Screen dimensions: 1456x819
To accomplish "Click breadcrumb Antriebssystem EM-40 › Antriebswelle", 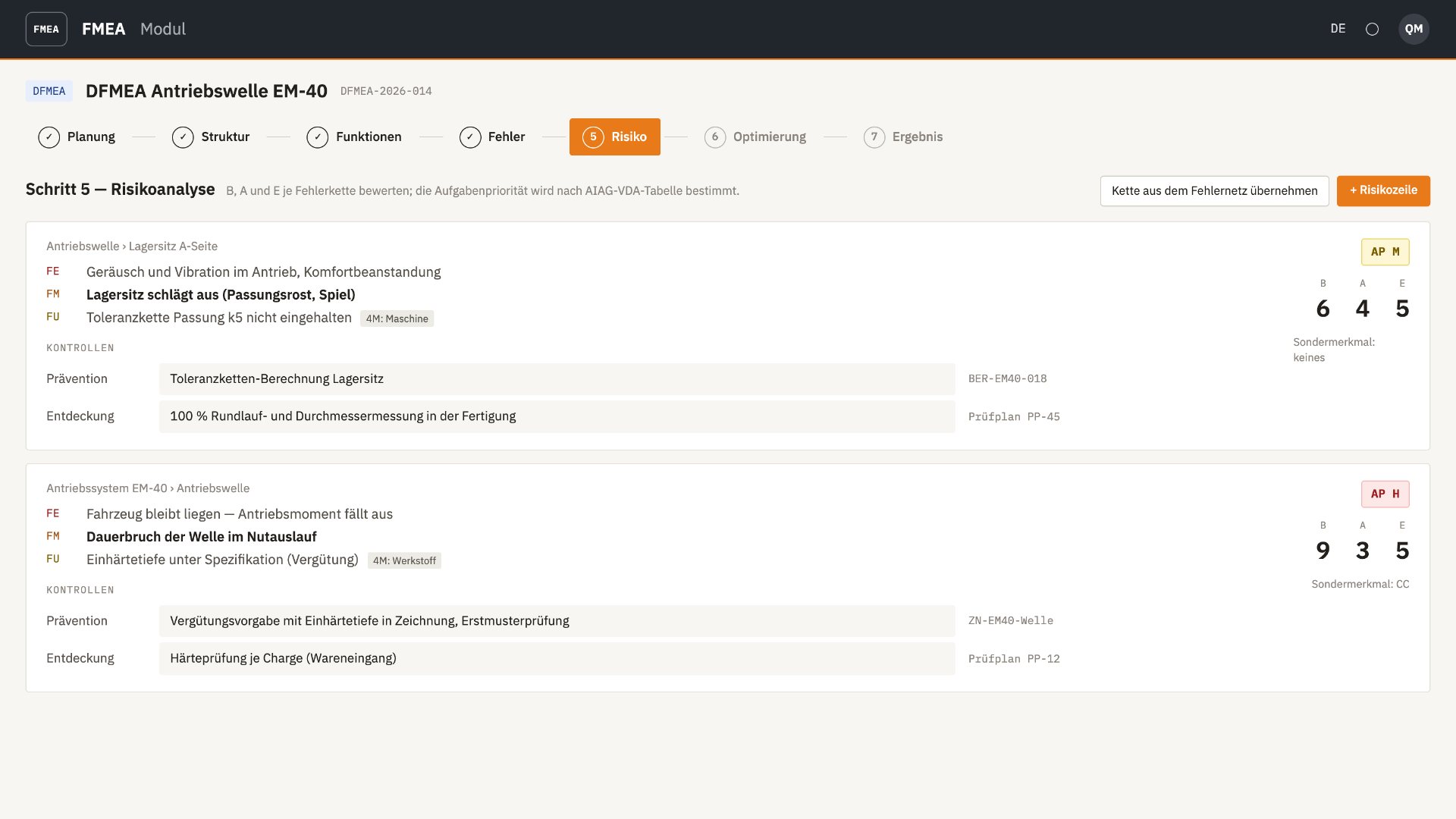I will point(148,488).
